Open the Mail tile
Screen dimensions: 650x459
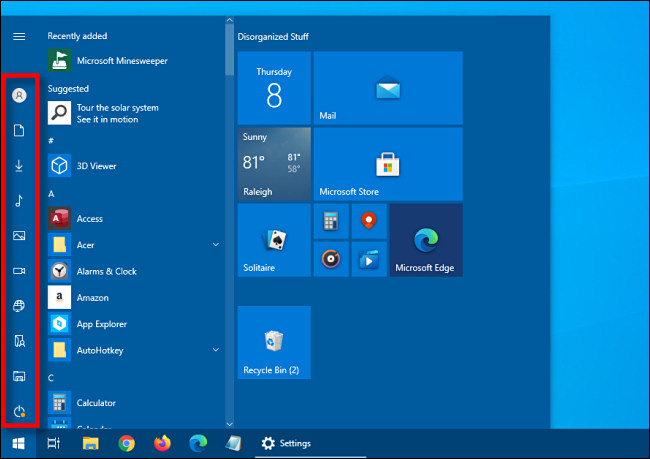[388, 89]
